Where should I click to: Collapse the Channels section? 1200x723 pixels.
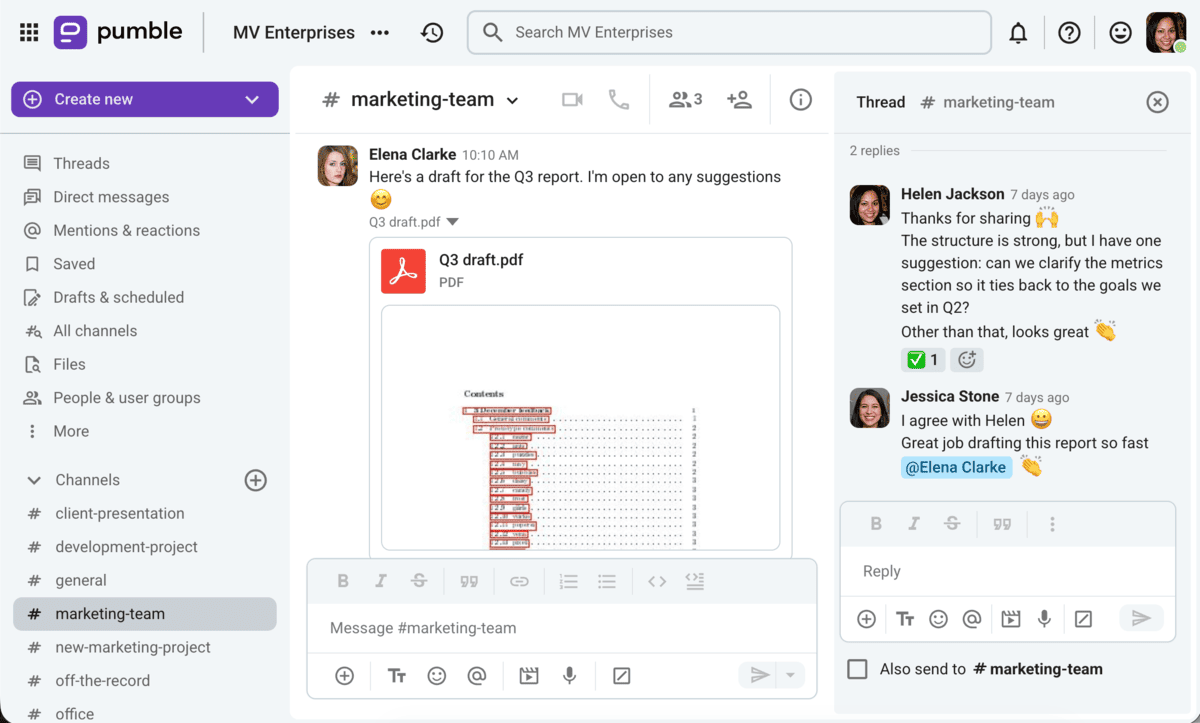click(x=34, y=480)
